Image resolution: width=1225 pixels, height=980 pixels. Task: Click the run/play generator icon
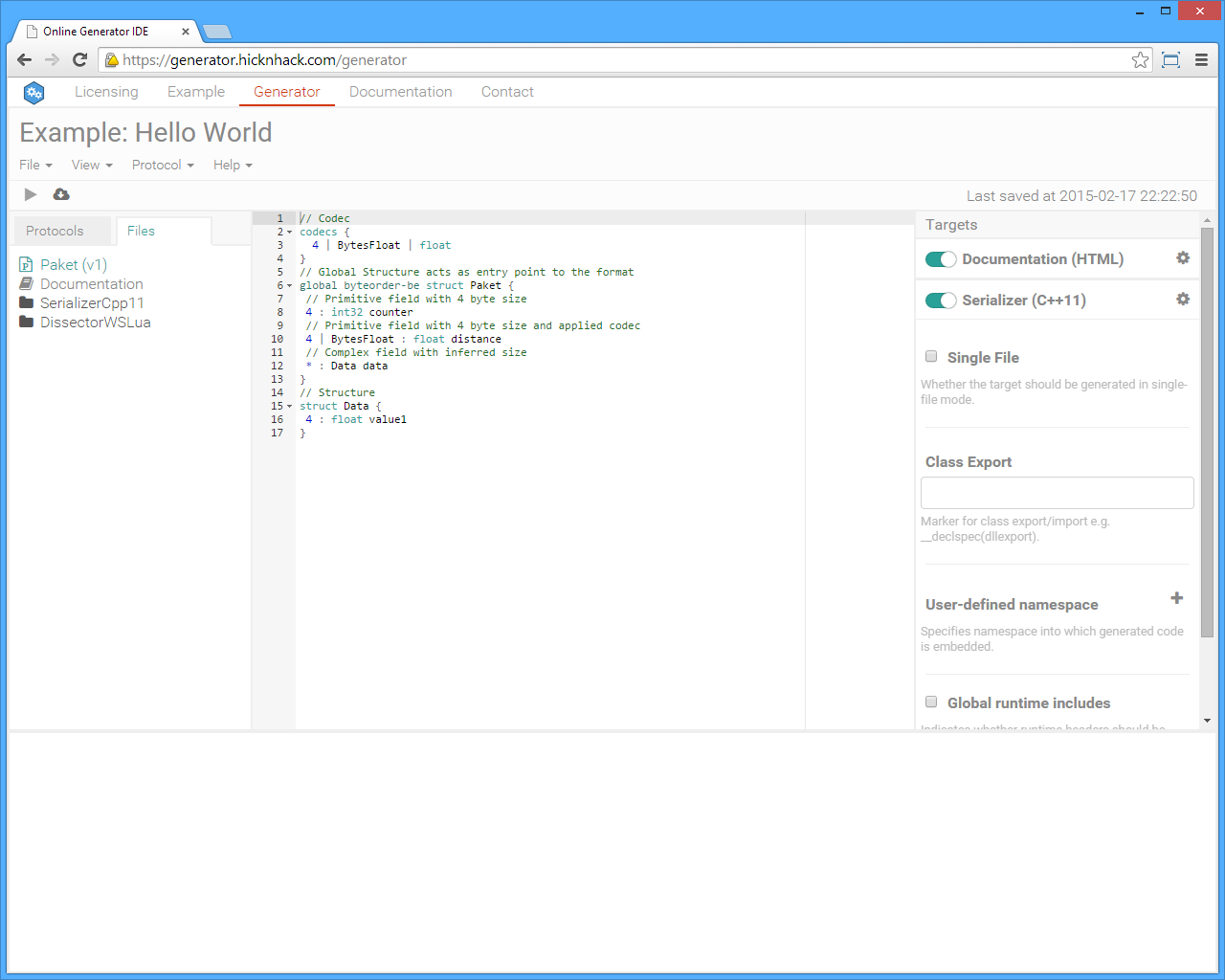[31, 194]
